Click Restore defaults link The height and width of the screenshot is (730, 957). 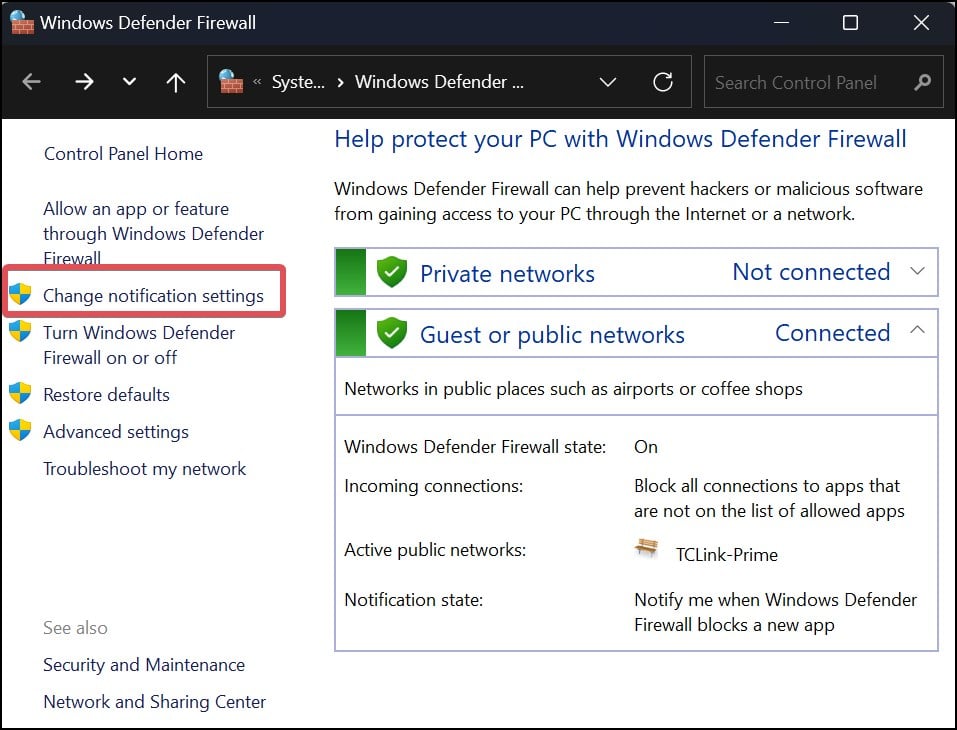[x=106, y=394]
